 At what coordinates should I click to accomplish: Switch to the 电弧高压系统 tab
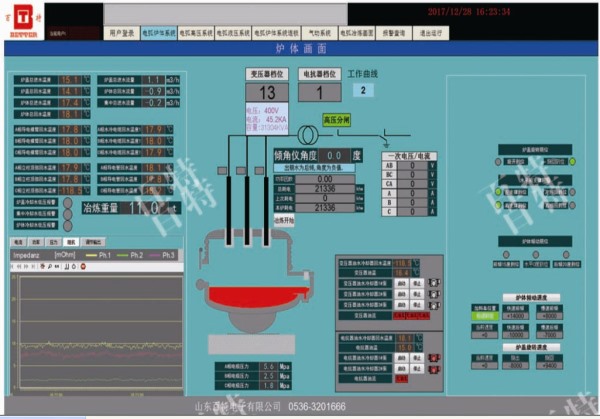click(193, 32)
